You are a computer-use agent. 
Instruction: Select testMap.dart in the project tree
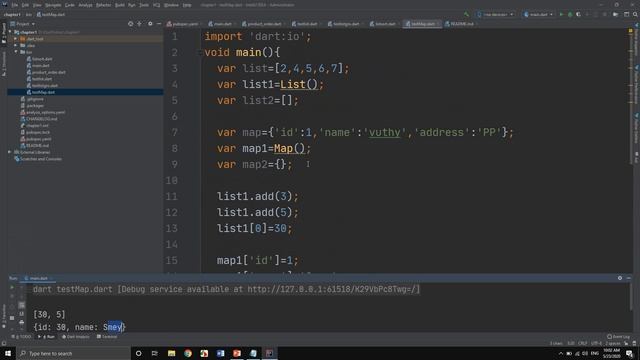click(x=43, y=92)
